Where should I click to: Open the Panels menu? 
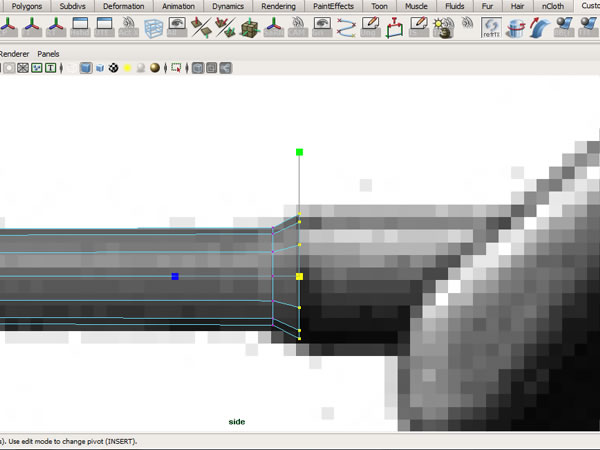pyautogui.click(x=48, y=53)
